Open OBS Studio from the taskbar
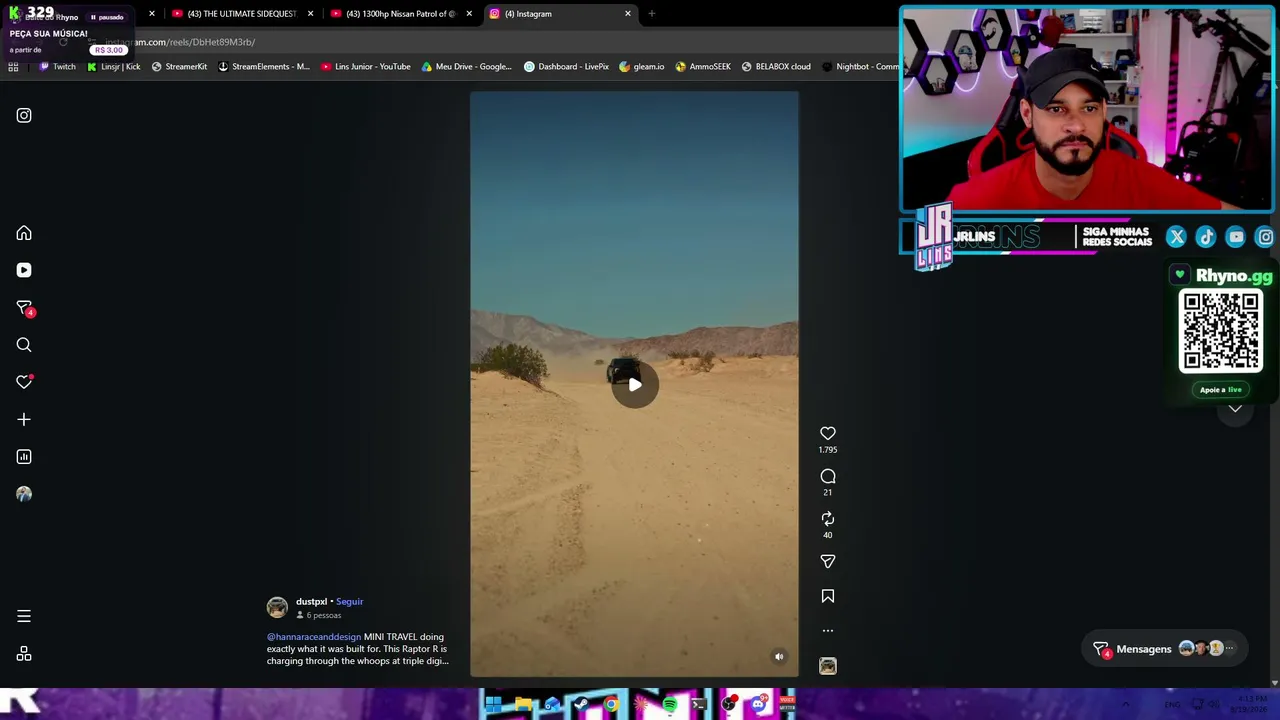 point(729,705)
